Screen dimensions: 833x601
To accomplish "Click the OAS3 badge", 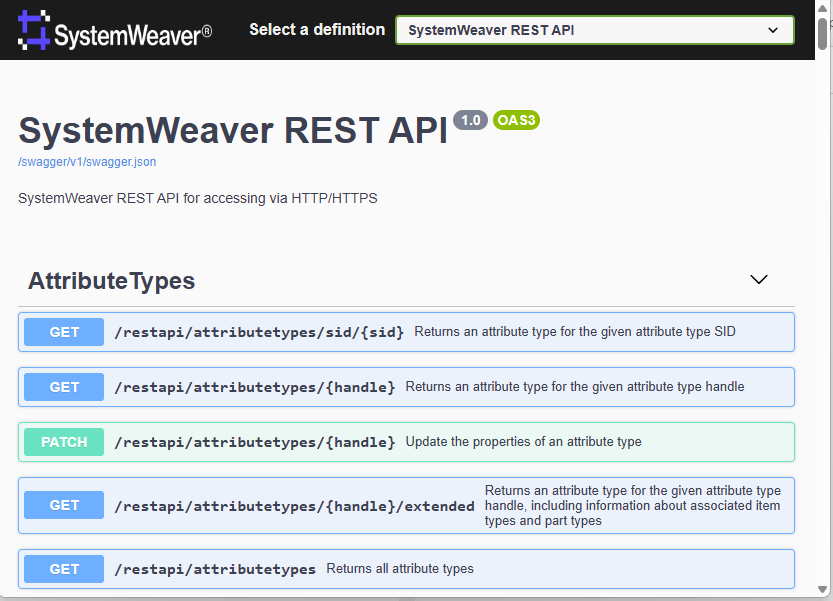I will [516, 120].
